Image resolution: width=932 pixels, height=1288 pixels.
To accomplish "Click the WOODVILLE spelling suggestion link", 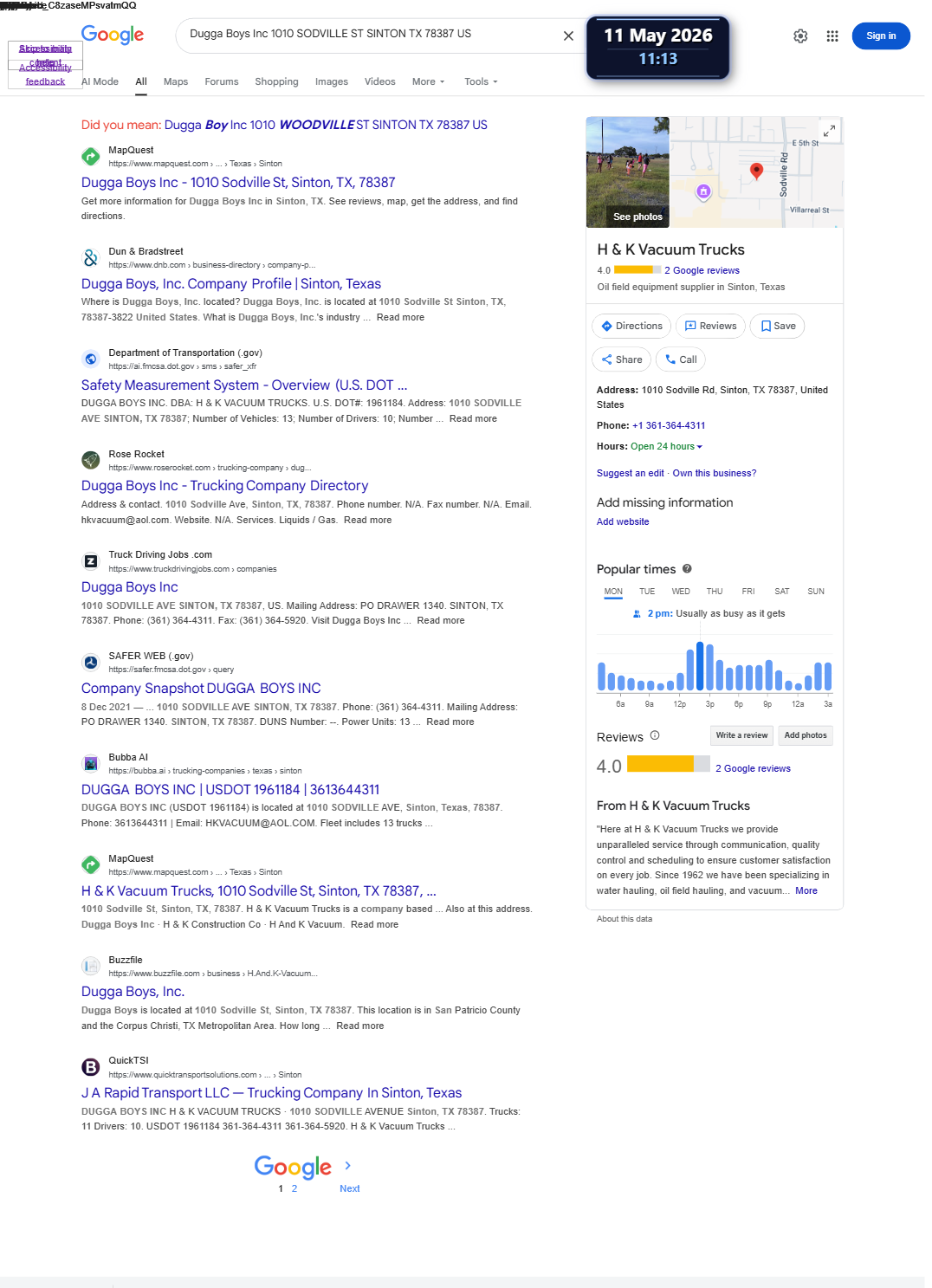I will tap(326, 125).
